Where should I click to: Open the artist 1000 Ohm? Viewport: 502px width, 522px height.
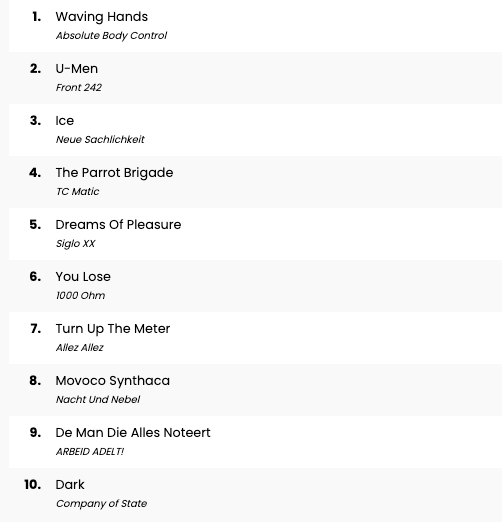coord(80,295)
